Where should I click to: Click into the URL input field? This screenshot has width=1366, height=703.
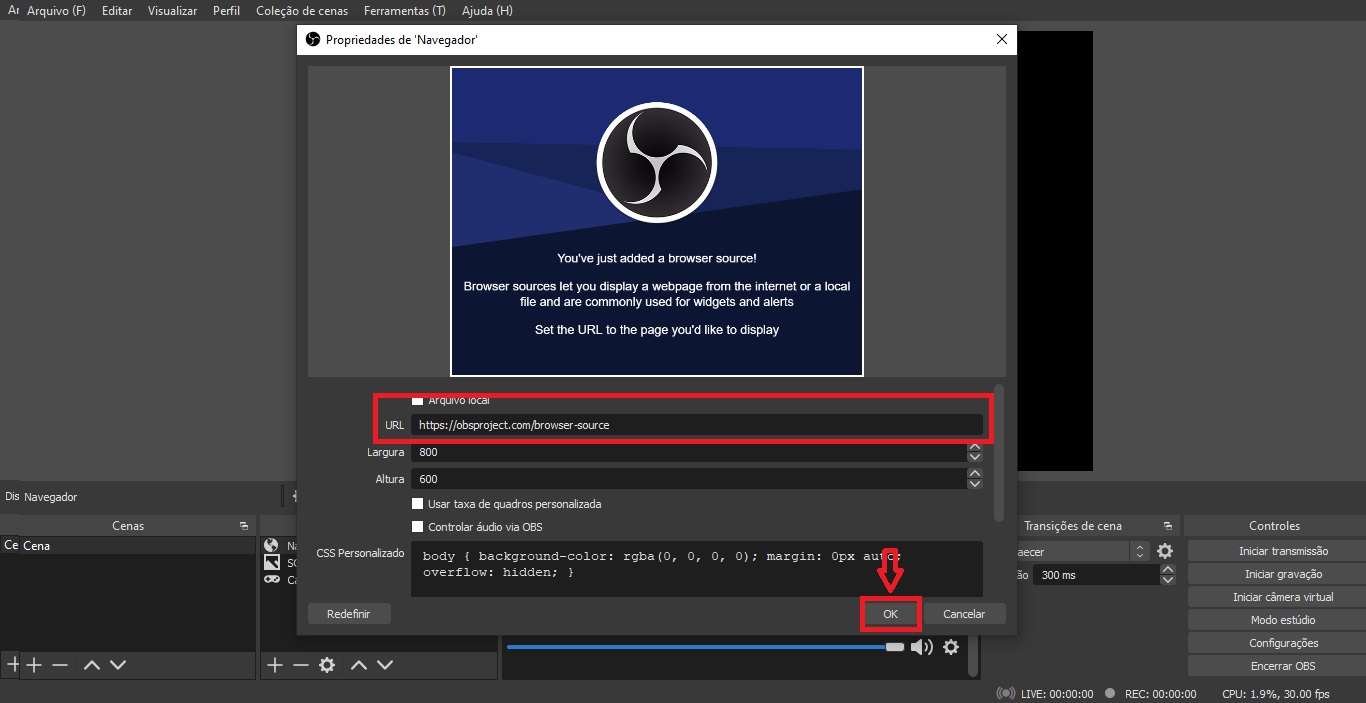[x=696, y=425]
